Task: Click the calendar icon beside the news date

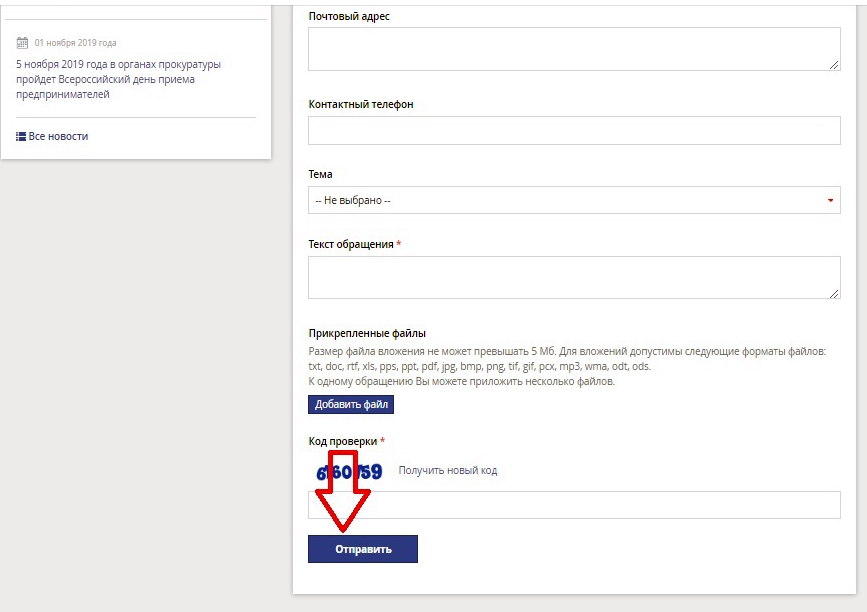Action: (x=22, y=43)
